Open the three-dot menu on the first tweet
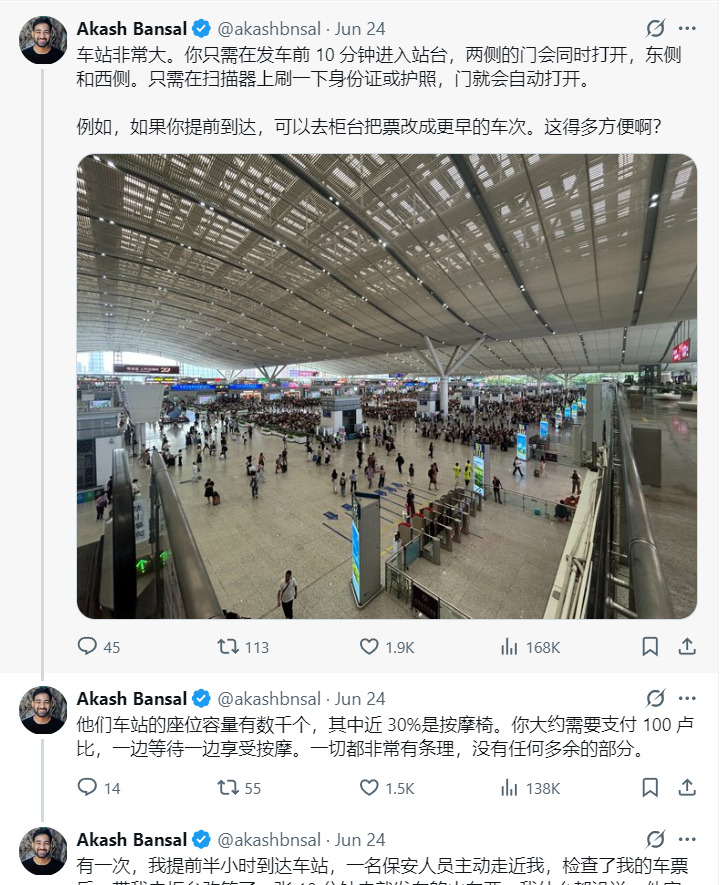 [687, 28]
